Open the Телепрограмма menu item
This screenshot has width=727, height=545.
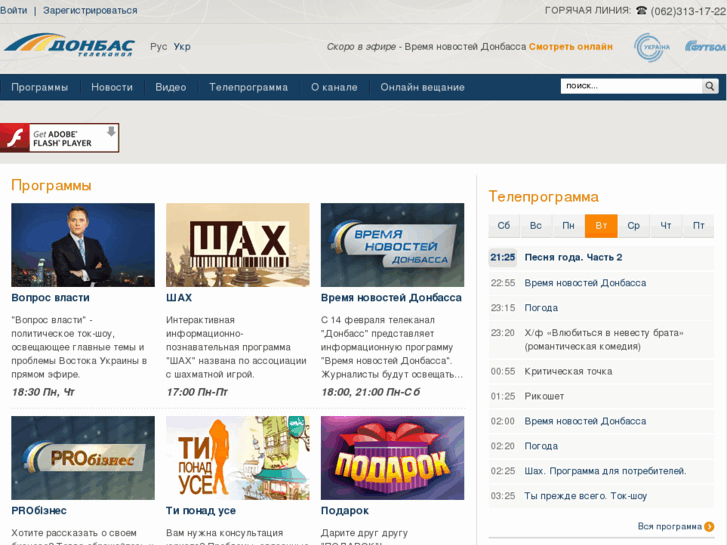click(x=248, y=87)
